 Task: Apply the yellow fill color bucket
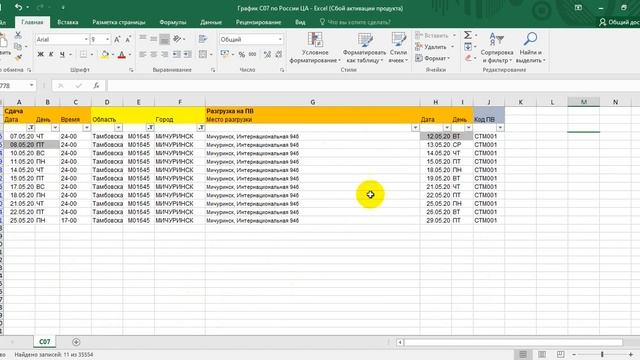[105, 54]
